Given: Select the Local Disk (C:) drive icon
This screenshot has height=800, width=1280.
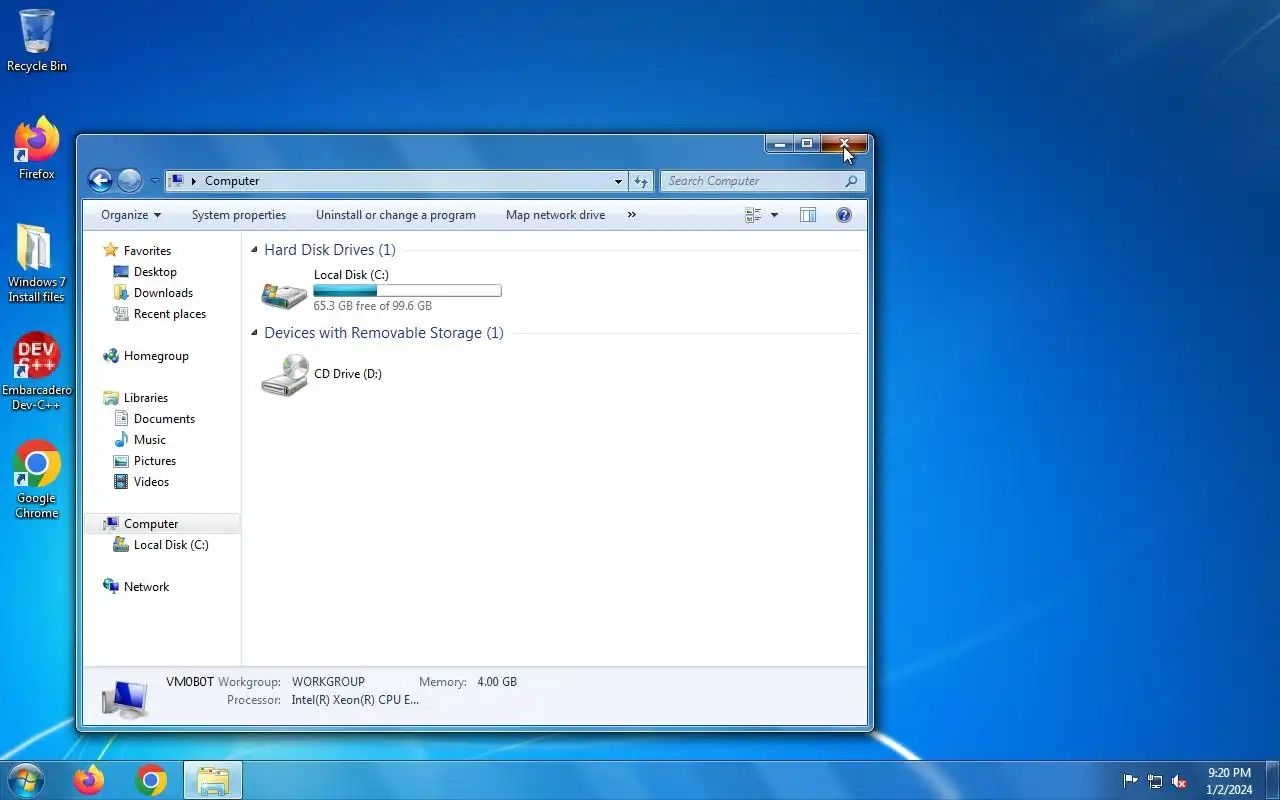Looking at the screenshot, I should 284,294.
